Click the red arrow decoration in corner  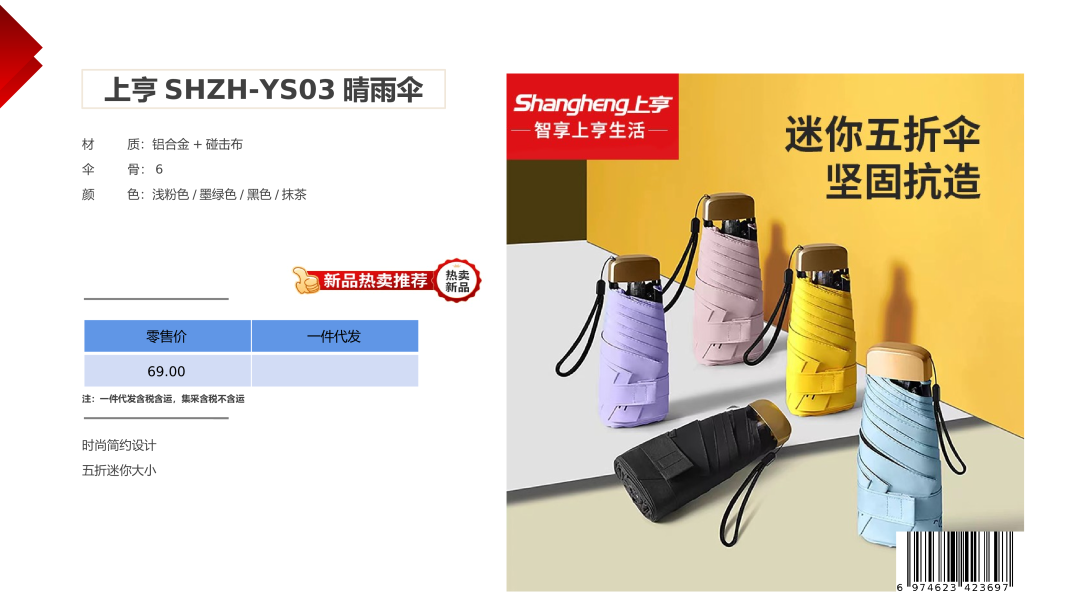(21, 55)
